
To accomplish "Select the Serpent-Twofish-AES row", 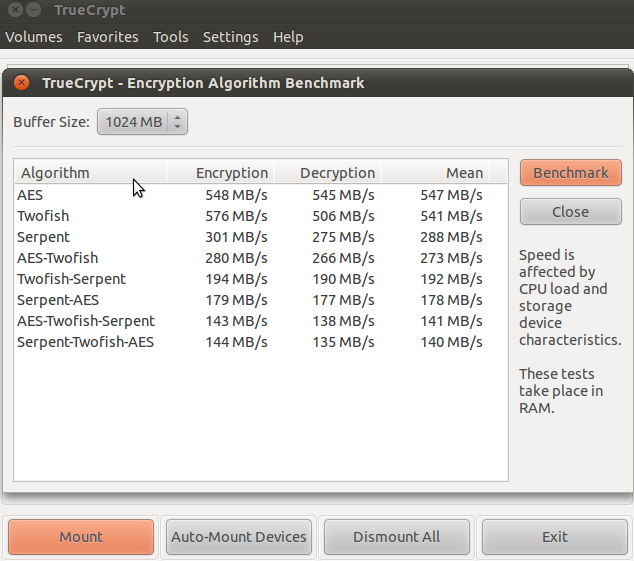I will click(261, 342).
